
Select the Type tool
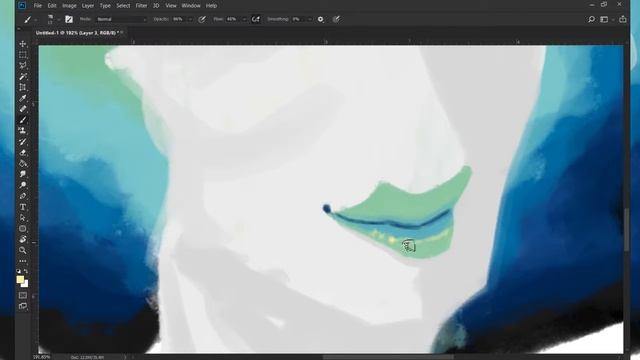click(23, 207)
